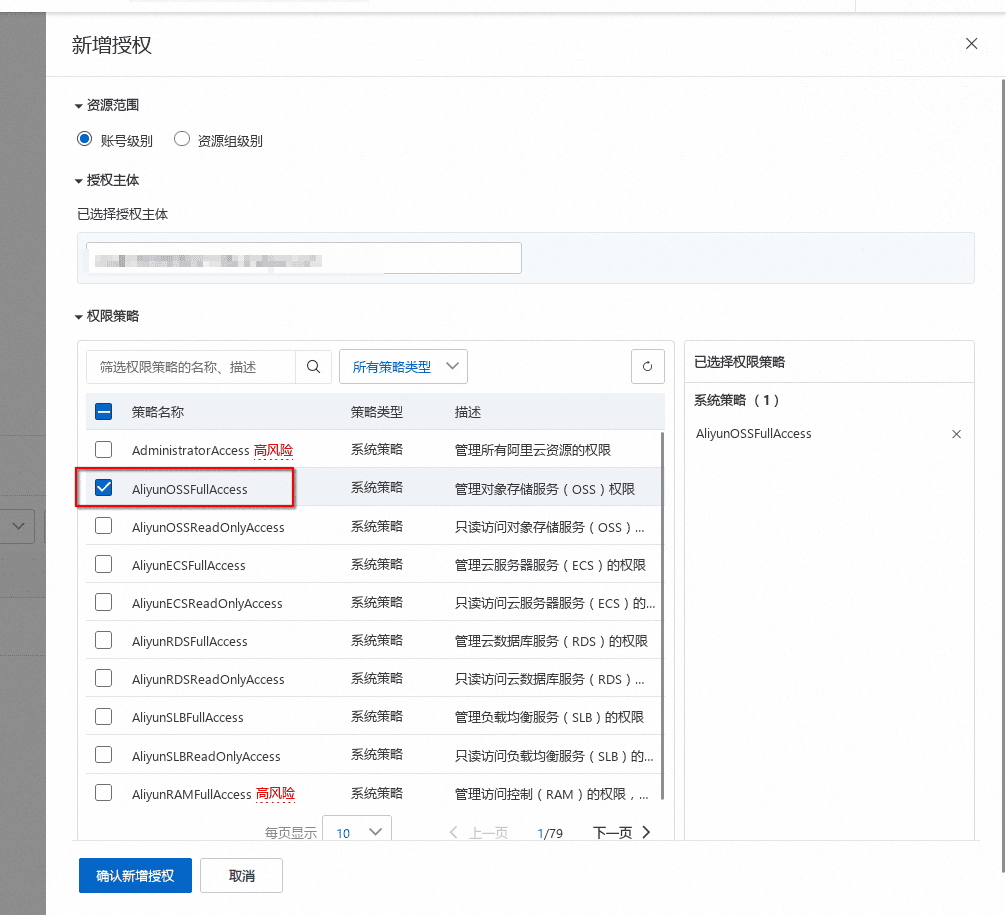Image resolution: width=1006 pixels, height=915 pixels.
Task: Check the AliyunSLBReadOnlyAccess checkbox
Action: point(103,755)
